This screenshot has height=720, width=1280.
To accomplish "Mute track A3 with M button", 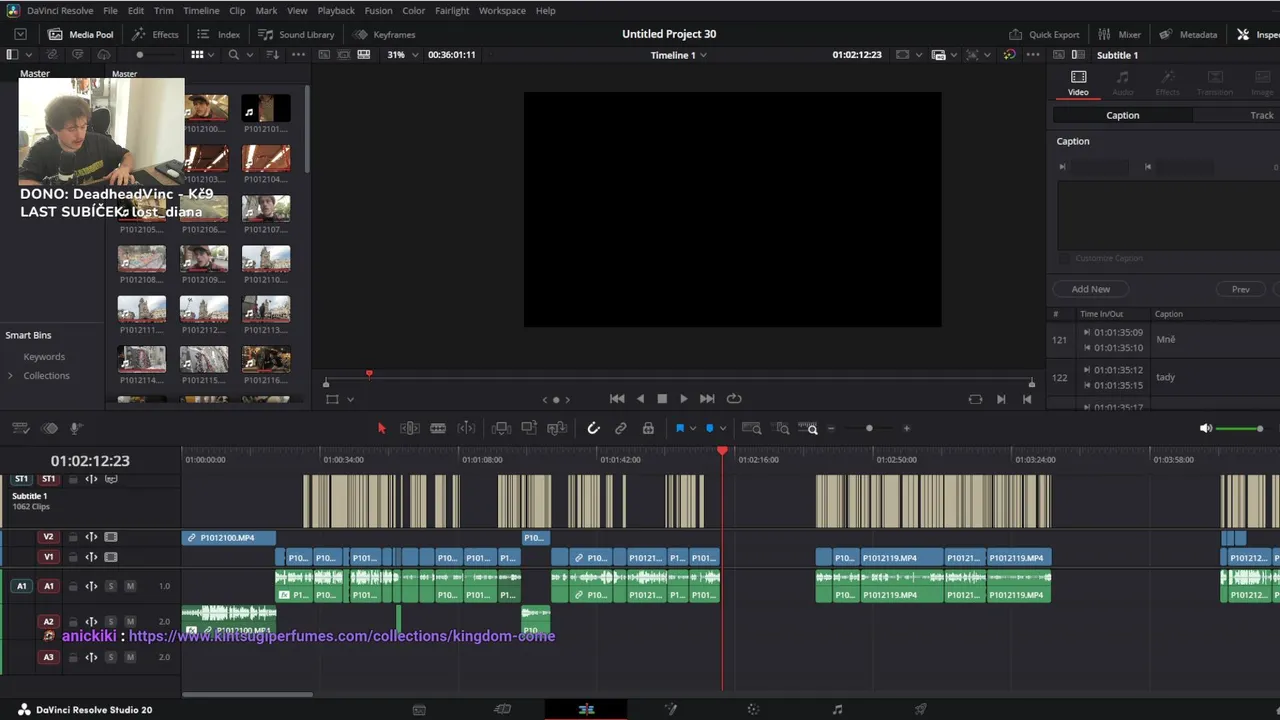I will tap(130, 657).
